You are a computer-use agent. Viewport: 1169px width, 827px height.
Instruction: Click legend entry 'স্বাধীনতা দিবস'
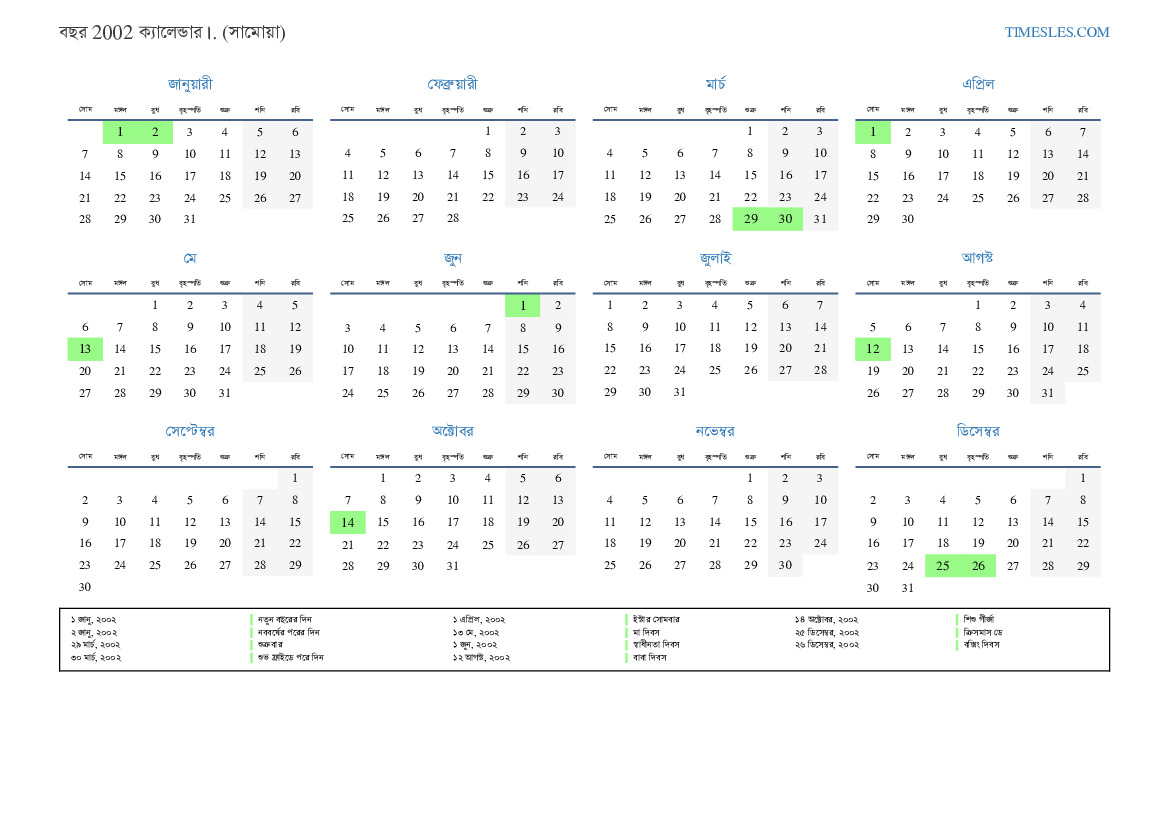(656, 645)
